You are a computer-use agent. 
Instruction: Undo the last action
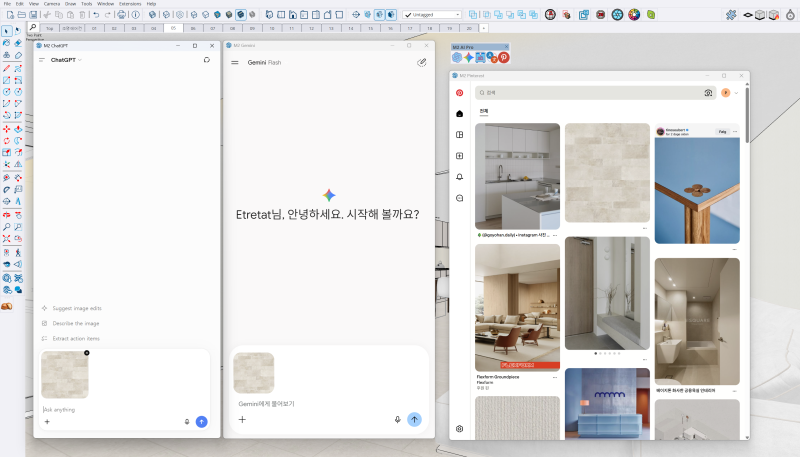click(x=96, y=15)
